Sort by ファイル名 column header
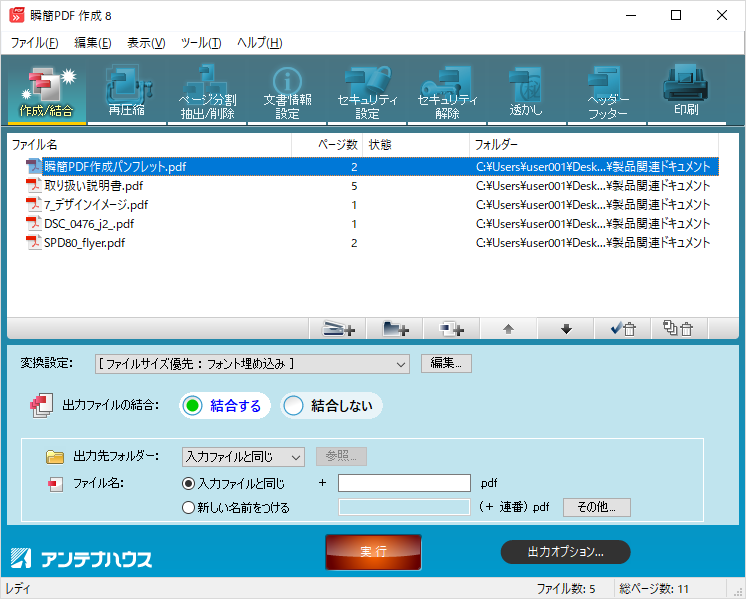This screenshot has height=599, width=746. coord(149,145)
